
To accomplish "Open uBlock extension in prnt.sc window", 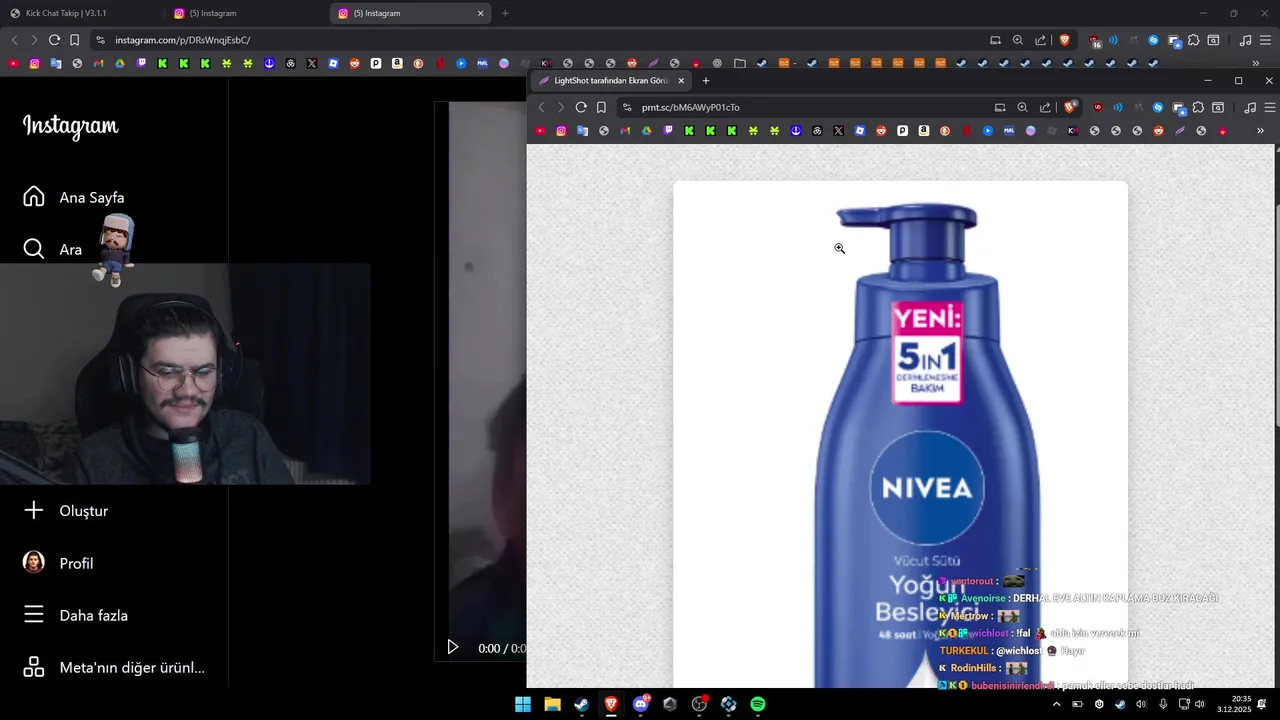I will coord(1098,107).
